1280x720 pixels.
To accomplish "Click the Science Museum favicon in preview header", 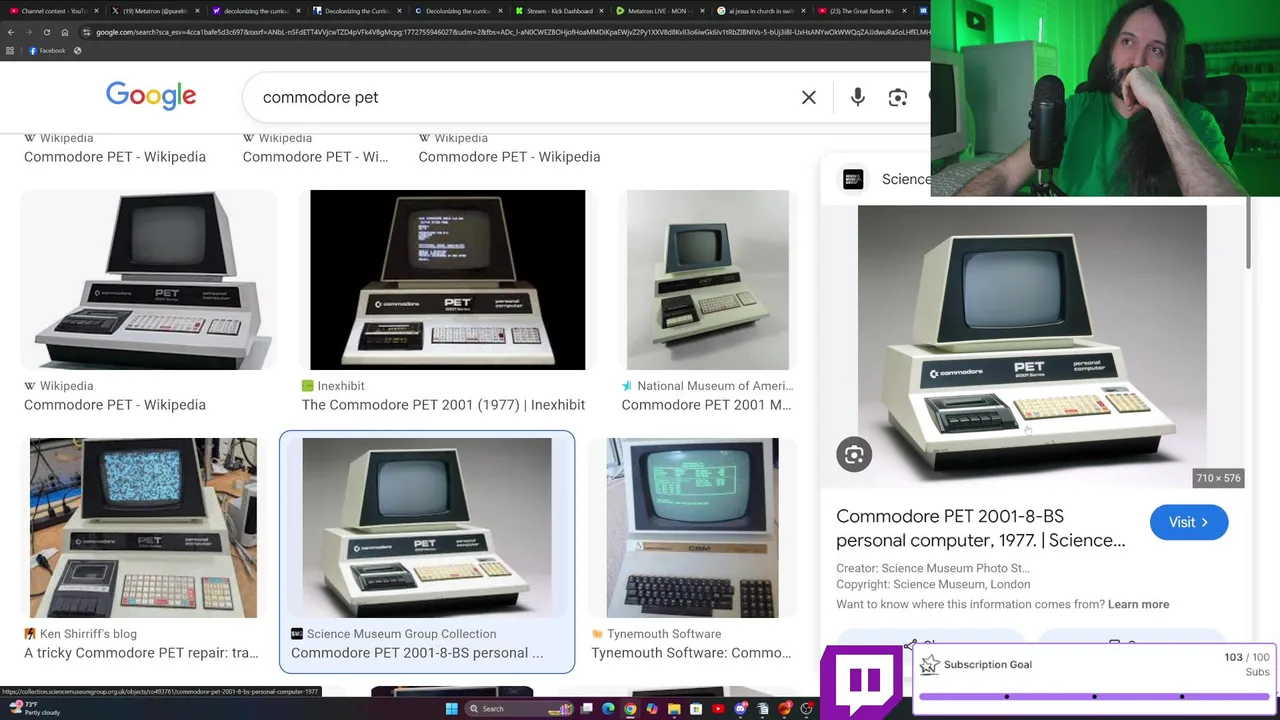I will coord(853,179).
